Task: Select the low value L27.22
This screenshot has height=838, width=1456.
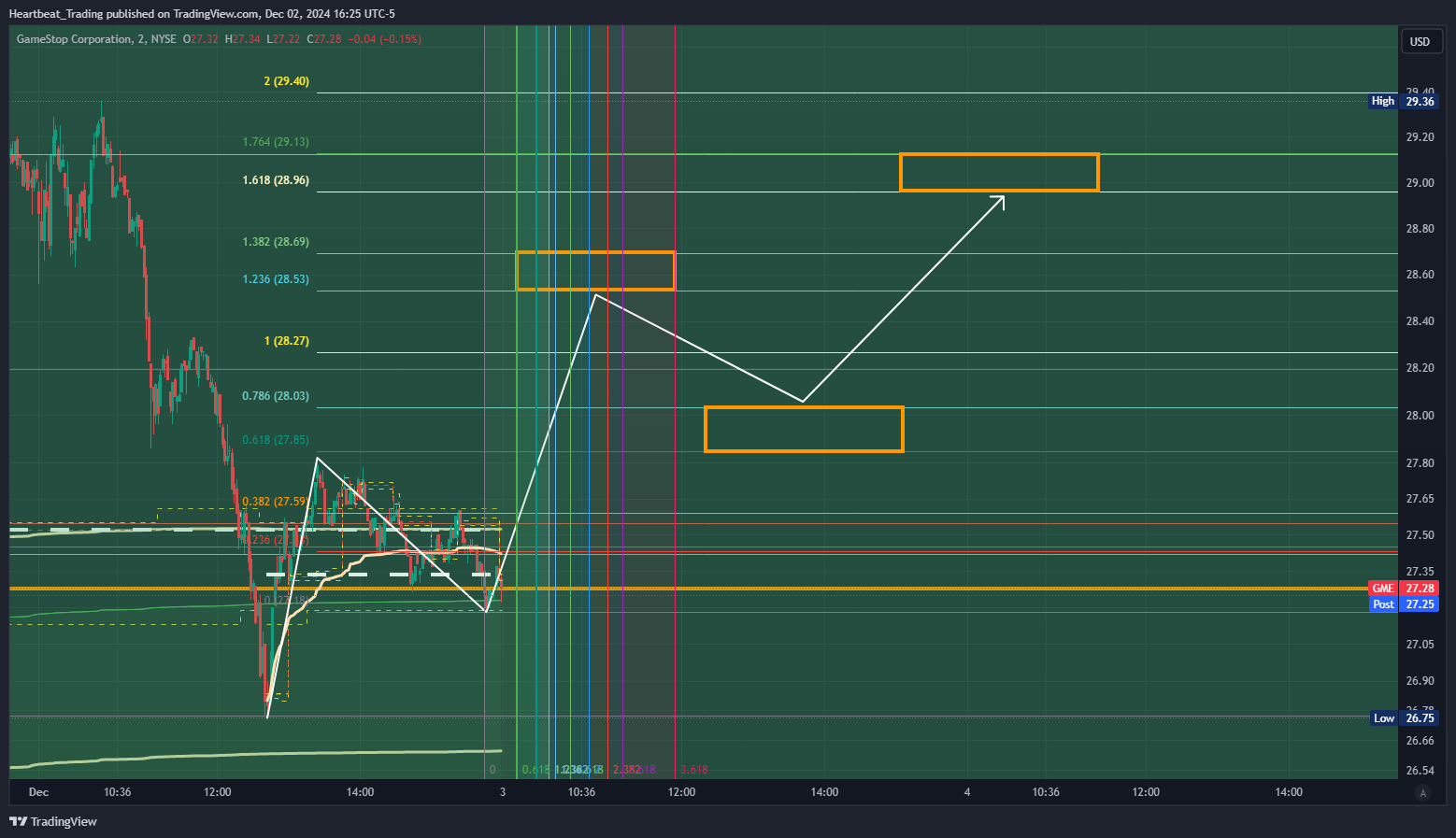Action: (x=283, y=39)
